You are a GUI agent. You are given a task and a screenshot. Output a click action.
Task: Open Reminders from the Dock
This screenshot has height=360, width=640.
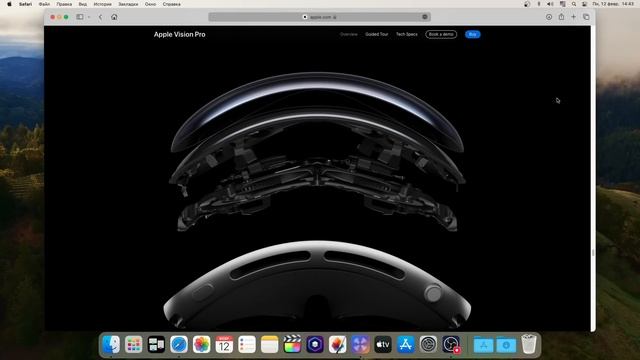click(x=247, y=344)
